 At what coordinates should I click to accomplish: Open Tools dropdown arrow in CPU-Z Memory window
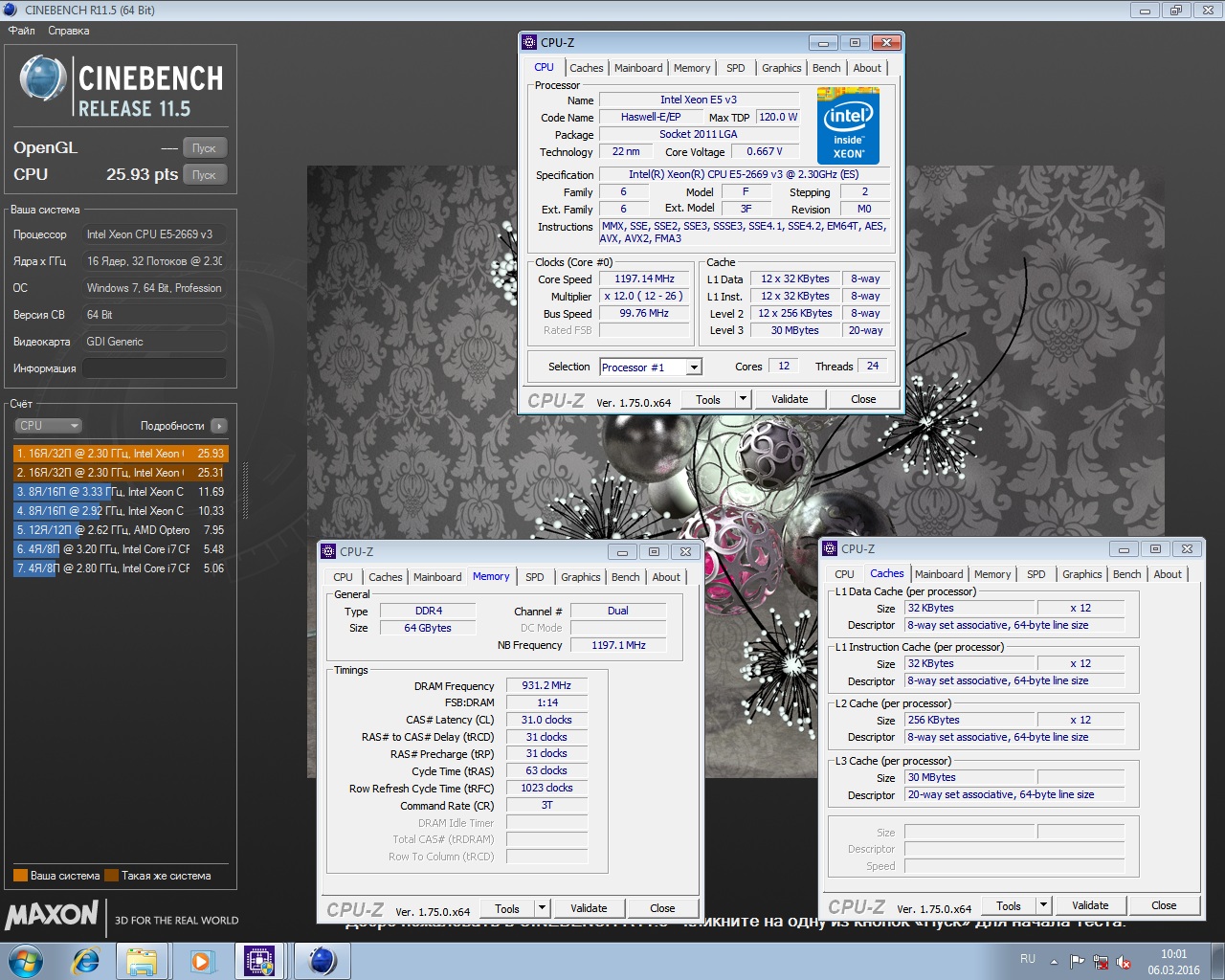point(542,909)
